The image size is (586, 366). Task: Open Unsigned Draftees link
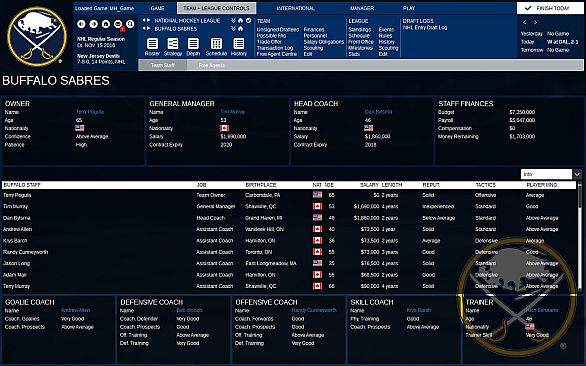pyautogui.click(x=278, y=30)
